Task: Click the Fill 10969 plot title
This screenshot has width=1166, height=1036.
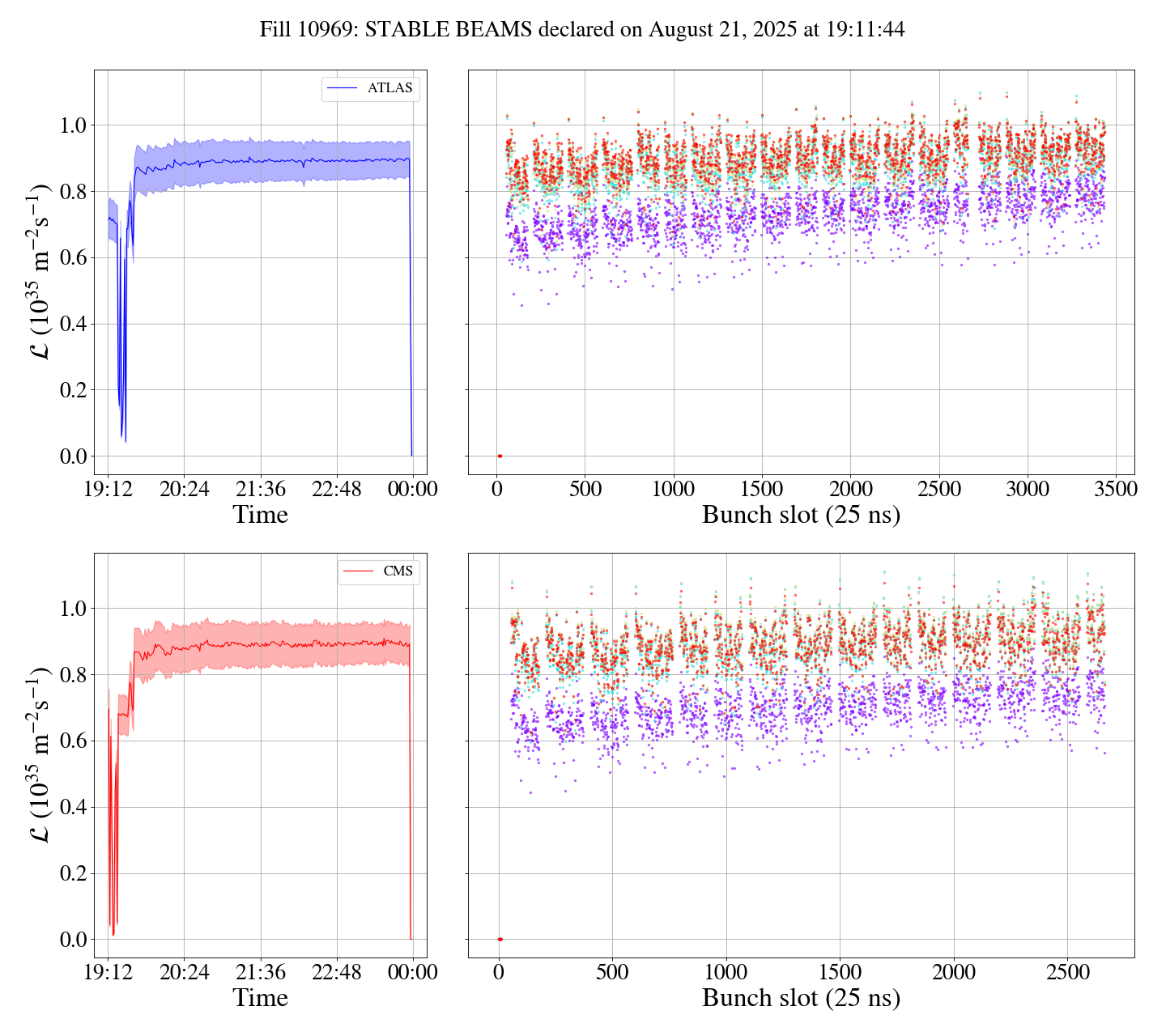Action: [x=582, y=30]
